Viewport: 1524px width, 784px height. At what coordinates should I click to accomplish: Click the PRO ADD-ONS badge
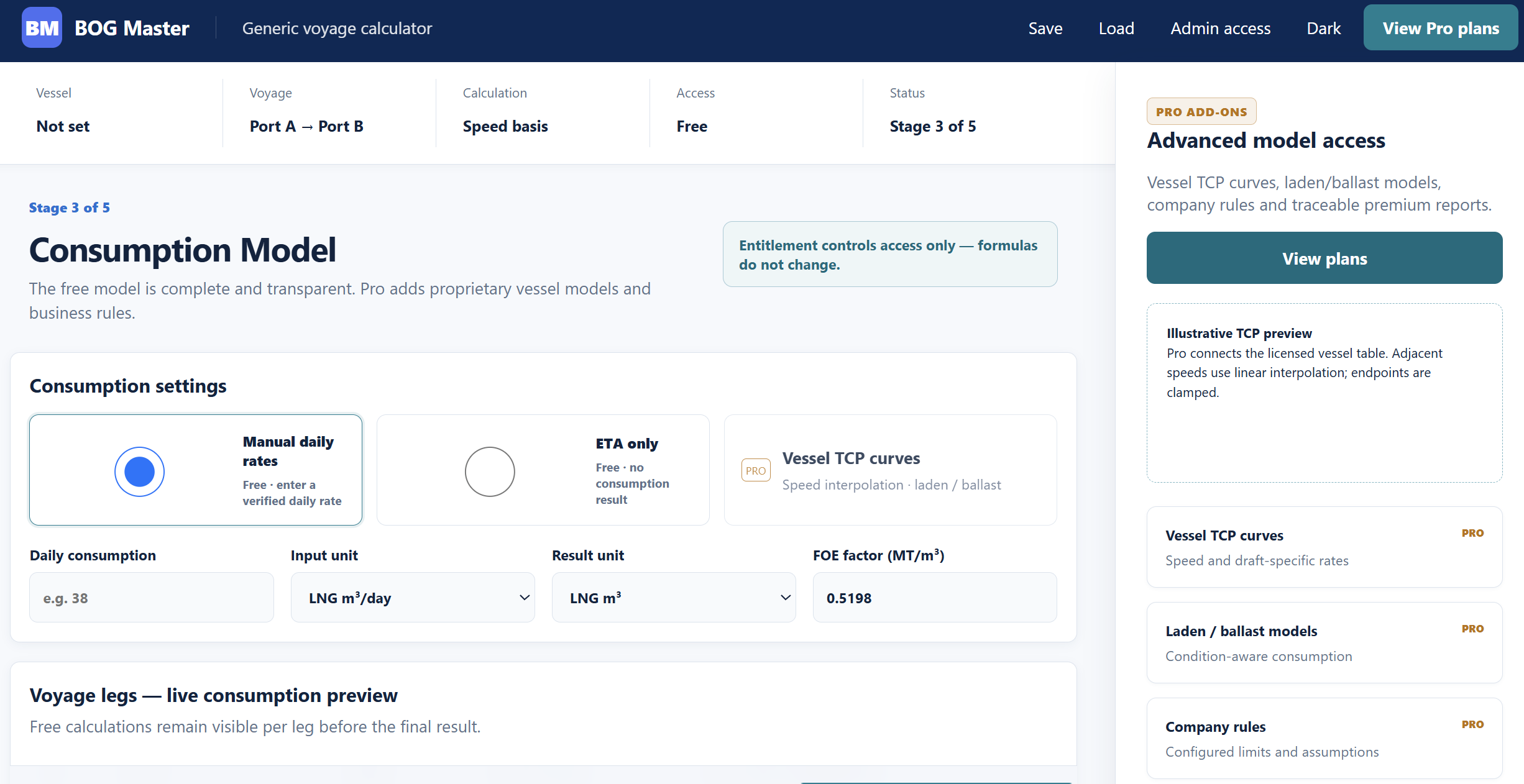pyautogui.click(x=1201, y=112)
